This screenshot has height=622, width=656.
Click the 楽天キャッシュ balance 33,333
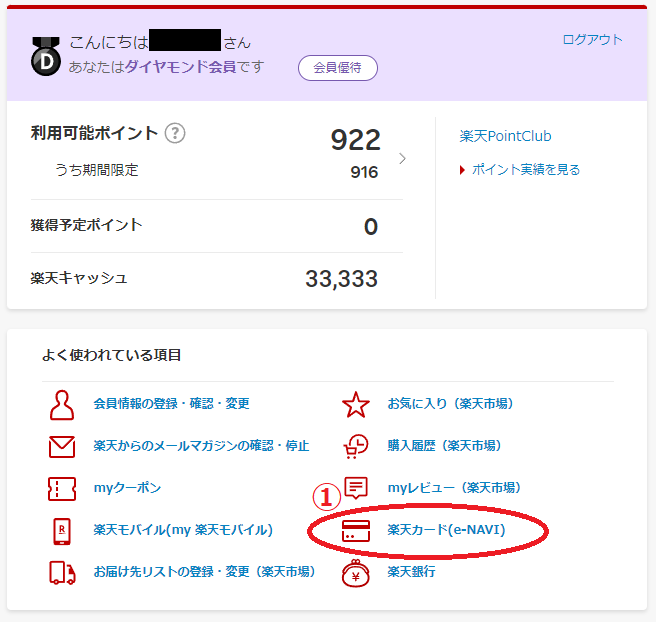341,279
